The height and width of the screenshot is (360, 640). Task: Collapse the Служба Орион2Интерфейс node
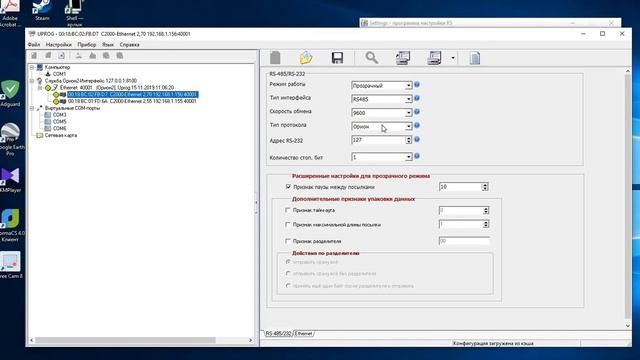tap(32, 81)
